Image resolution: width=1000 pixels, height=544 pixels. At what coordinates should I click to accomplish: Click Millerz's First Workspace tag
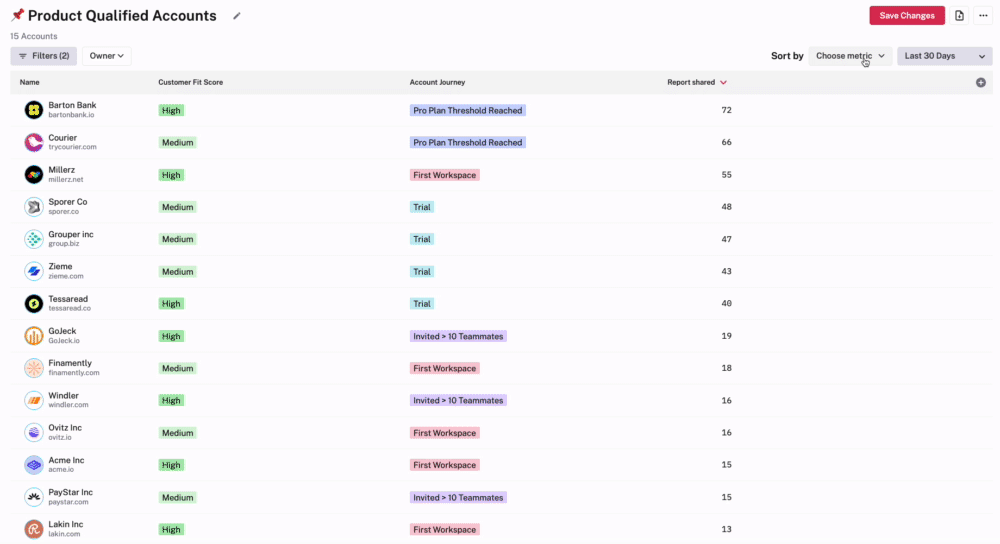coord(445,175)
